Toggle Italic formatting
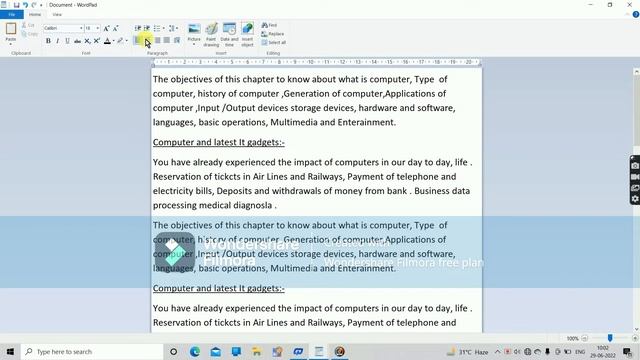Screen dimensions: 640x360 (58, 41)
